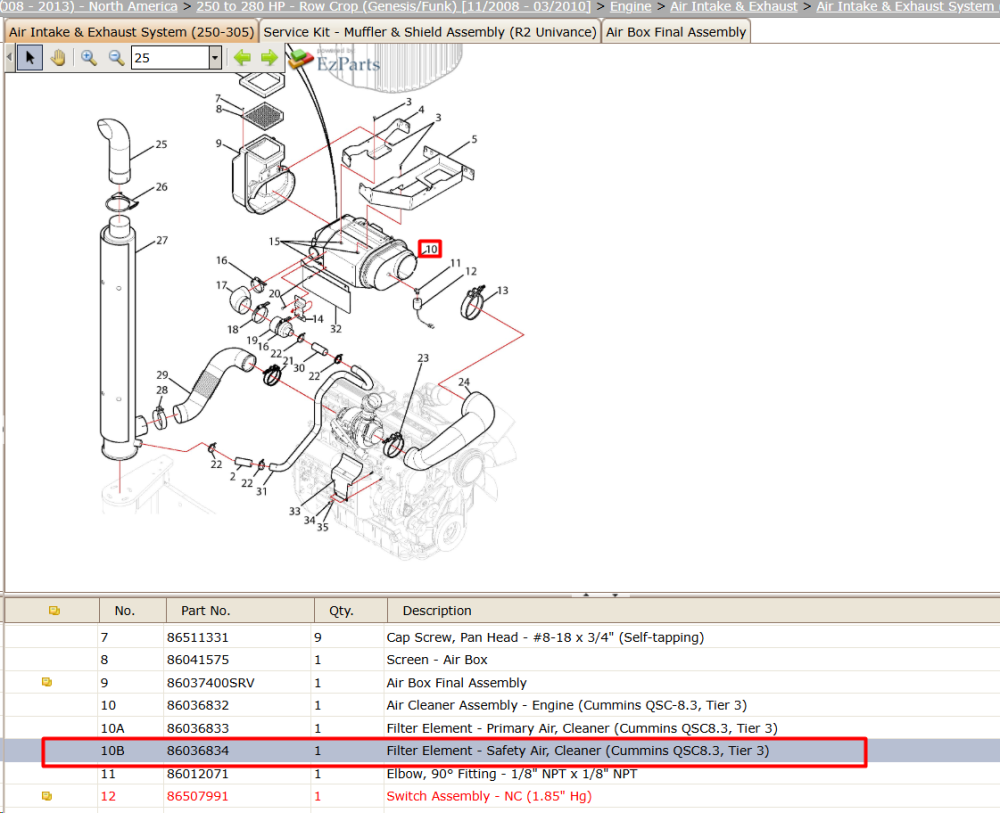The image size is (1000, 813).
Task: Open note icon for item 12 row
Action: tap(47, 796)
